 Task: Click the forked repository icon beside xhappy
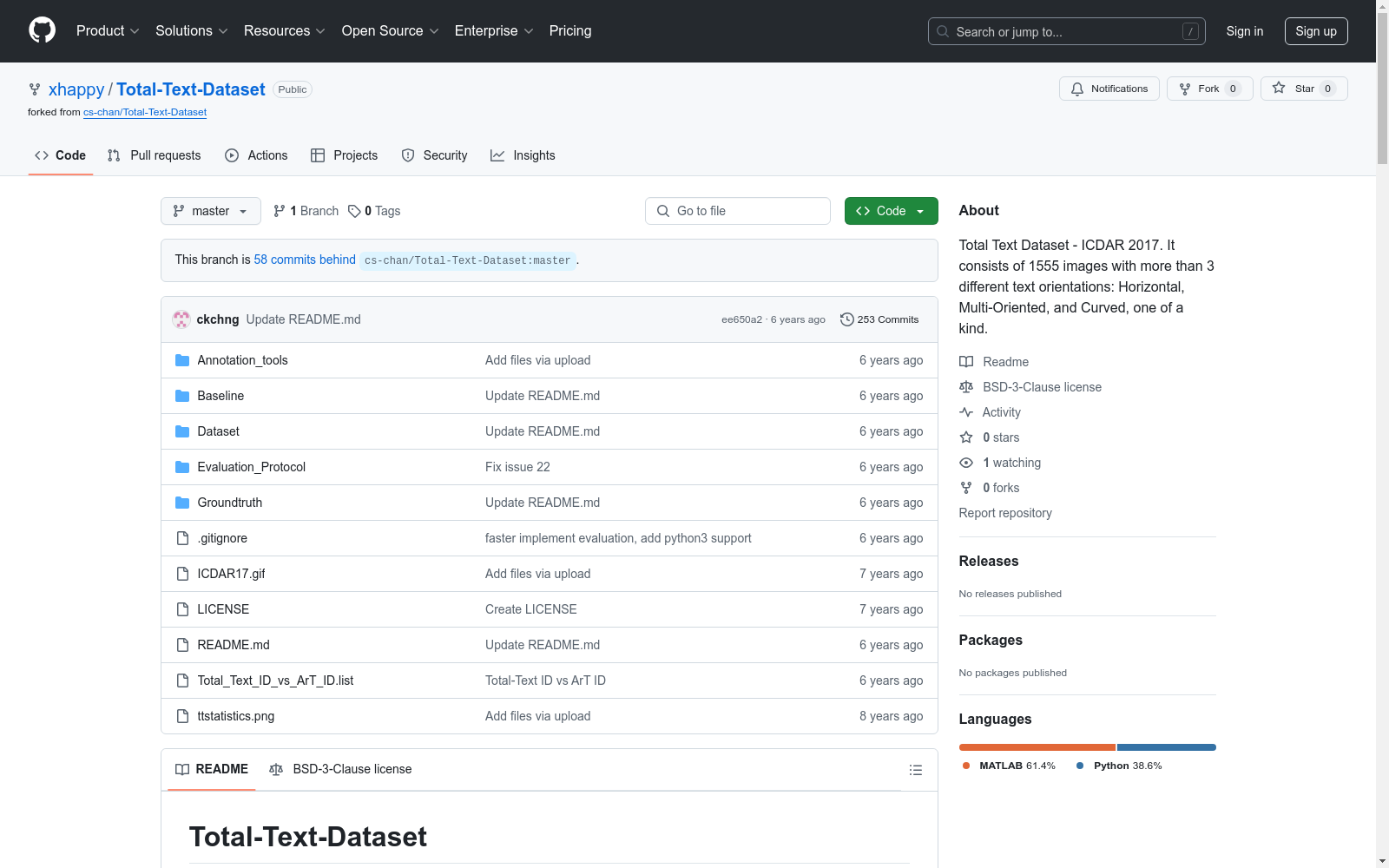(x=35, y=89)
